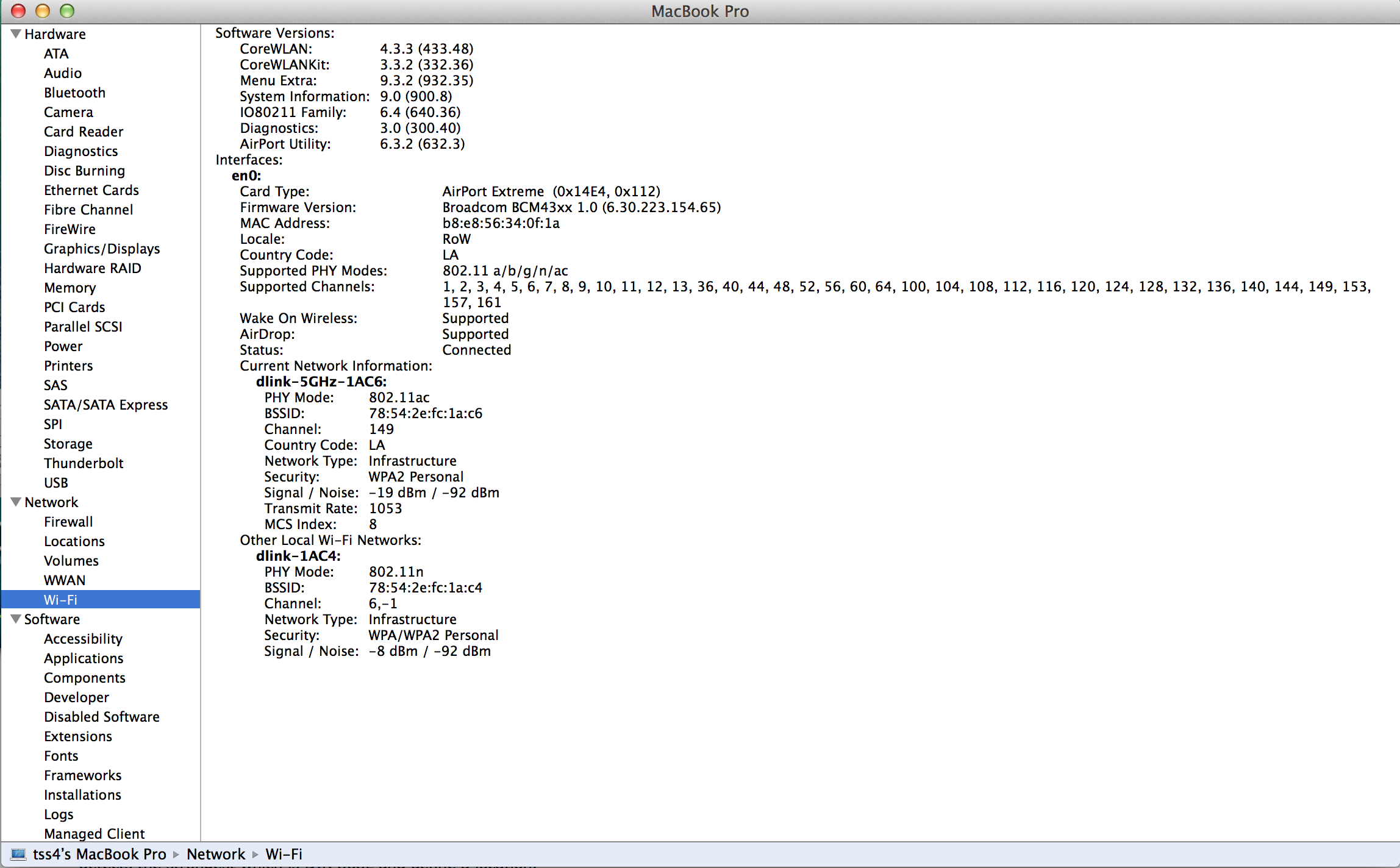Click Network in the breadcrumb path
Image resolution: width=1400 pixels, height=868 pixels.
(x=216, y=853)
